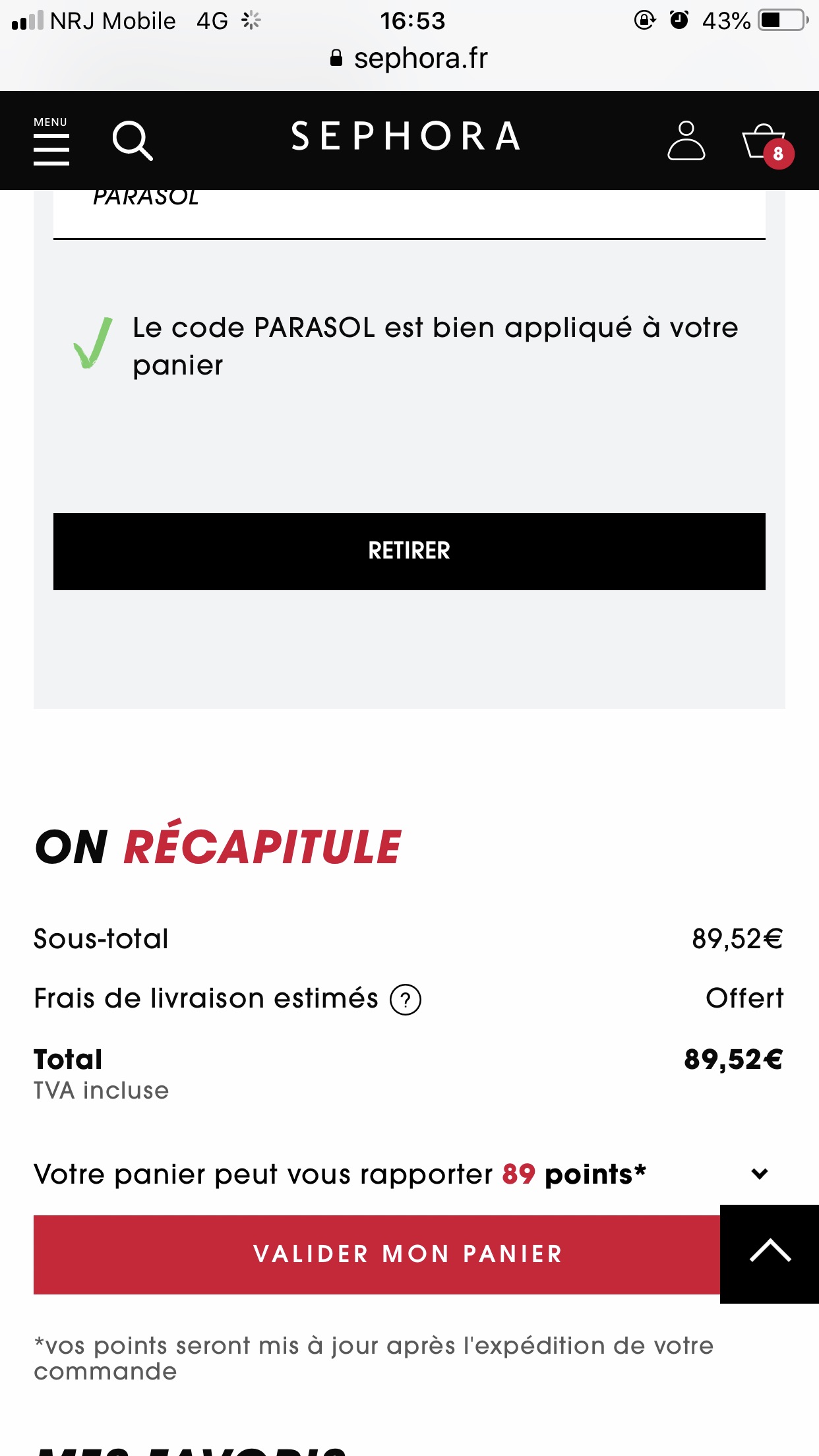Tap the back-to-top arrow button

(x=770, y=1254)
